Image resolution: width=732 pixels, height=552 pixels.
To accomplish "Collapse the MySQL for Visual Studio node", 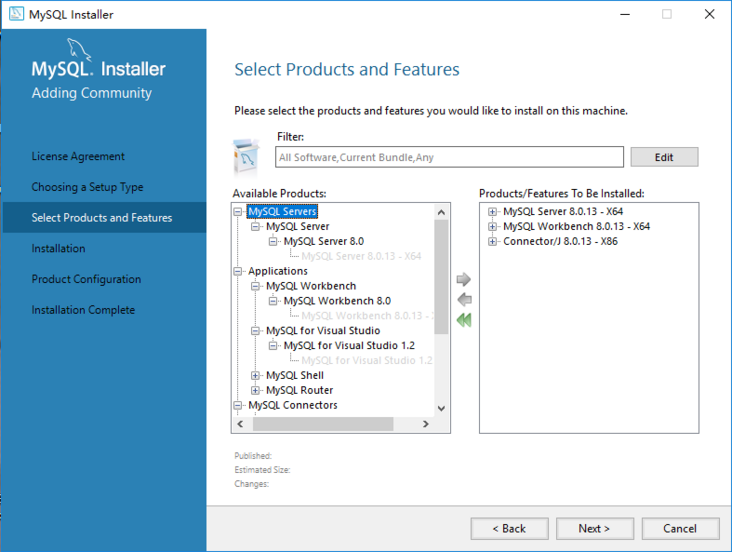I will 256,331.
